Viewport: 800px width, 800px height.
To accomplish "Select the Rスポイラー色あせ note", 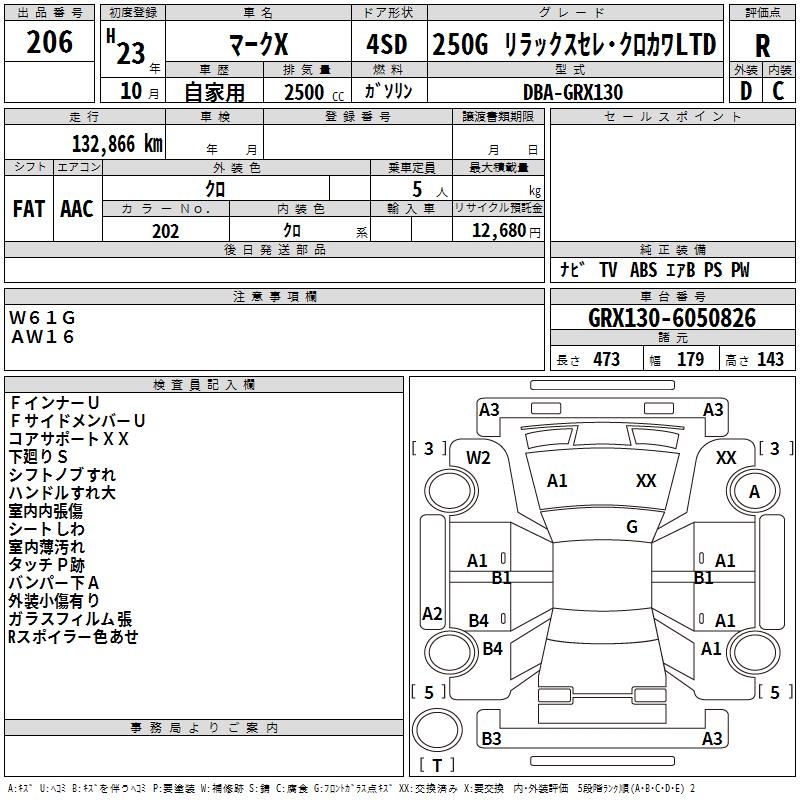I will [73, 637].
